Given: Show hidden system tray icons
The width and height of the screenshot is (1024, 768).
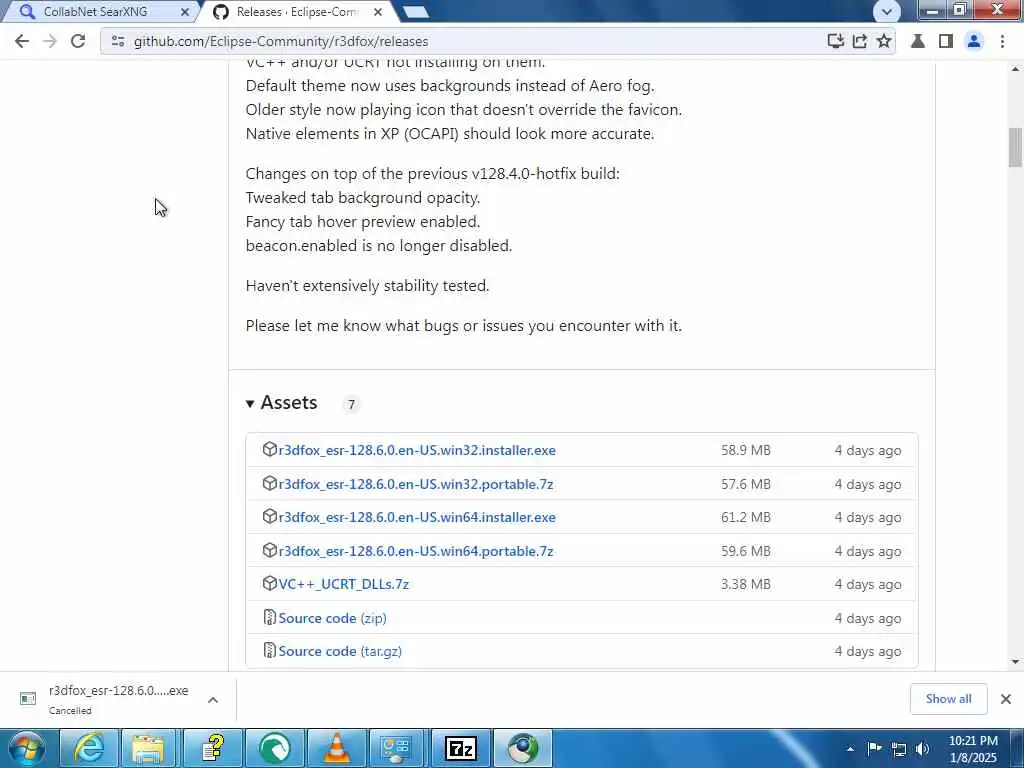Looking at the screenshot, I should click(850, 749).
